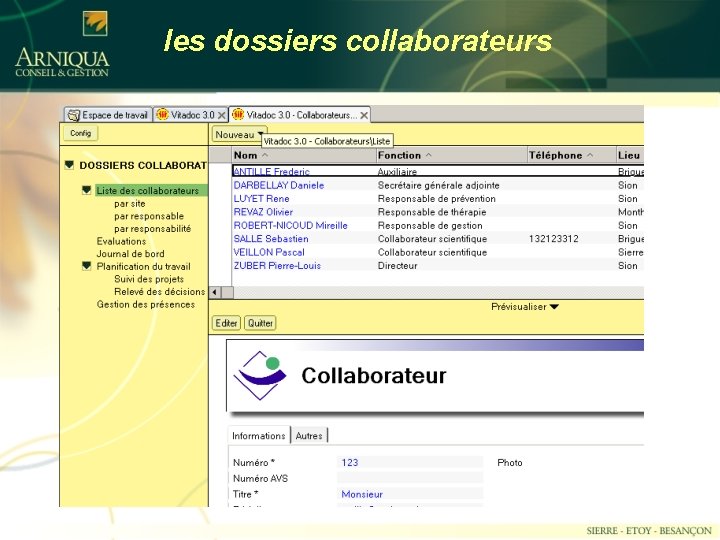720x540 pixels.
Task: Open Suivi des projets
Action: (x=149, y=279)
